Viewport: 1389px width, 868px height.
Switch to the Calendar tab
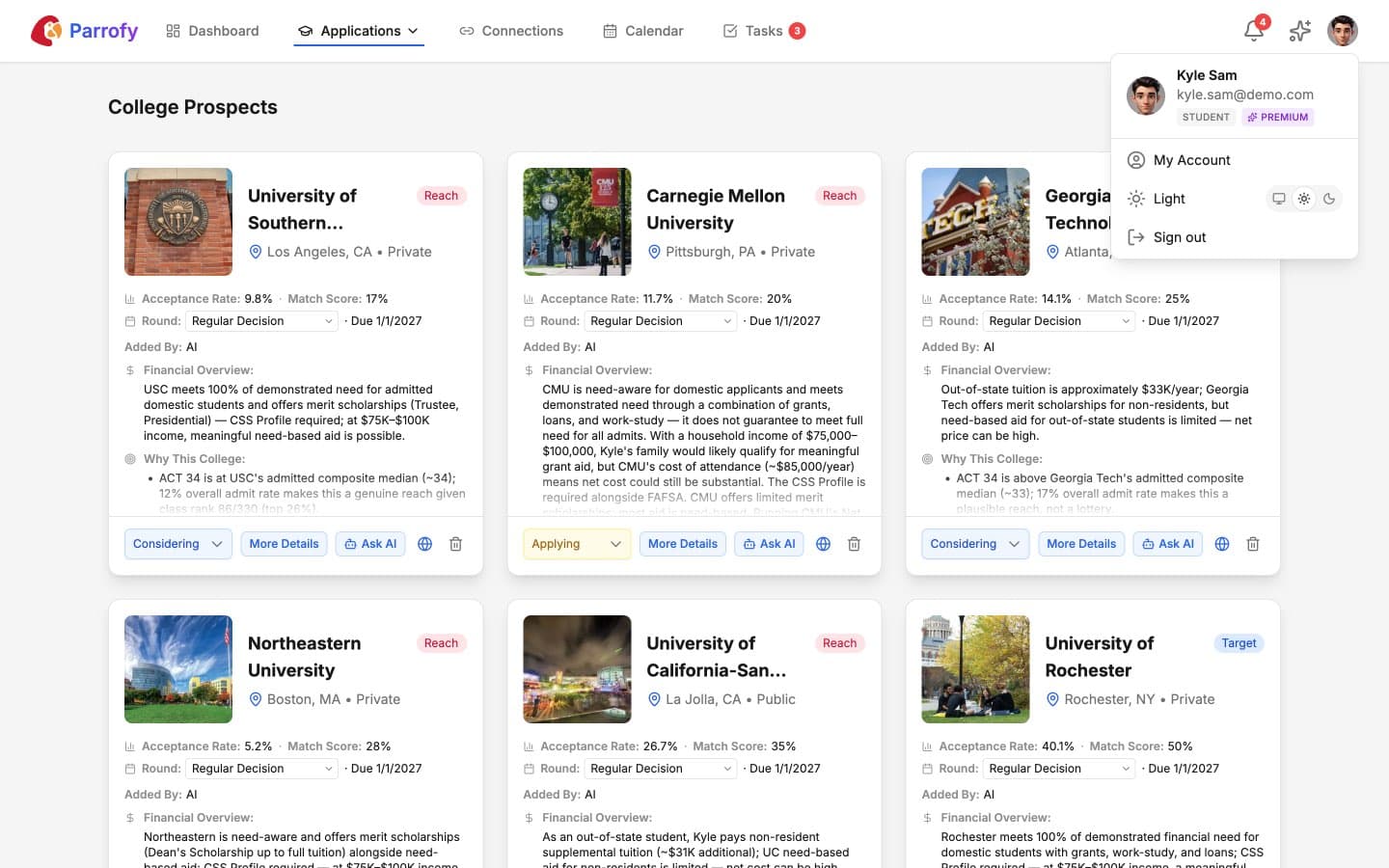tap(643, 31)
